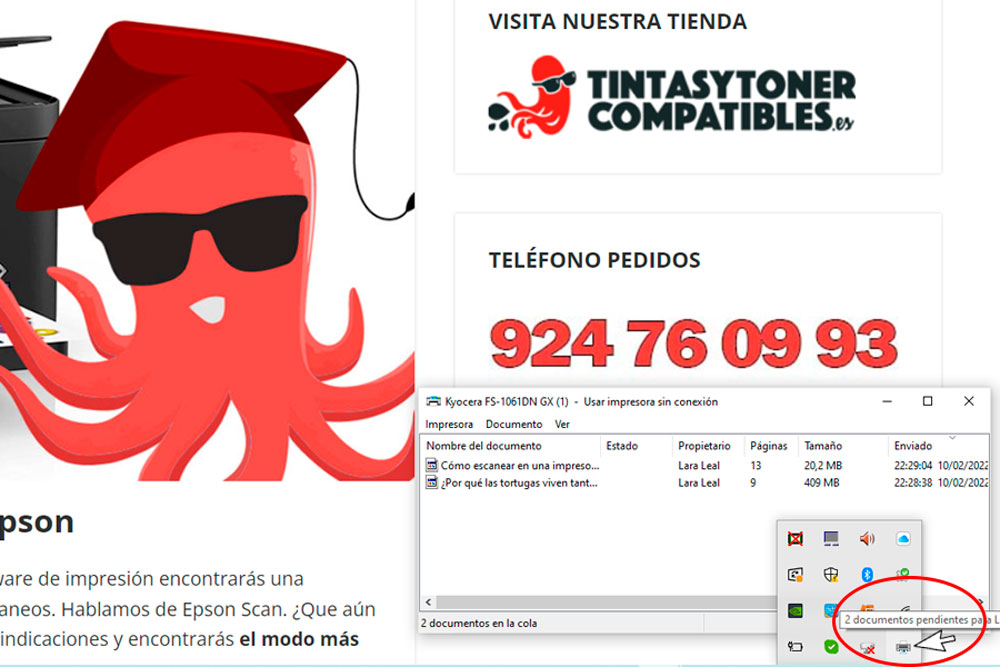Minimize the Kyocera print queue window
Image resolution: width=1000 pixels, height=667 pixels.
coord(886,401)
